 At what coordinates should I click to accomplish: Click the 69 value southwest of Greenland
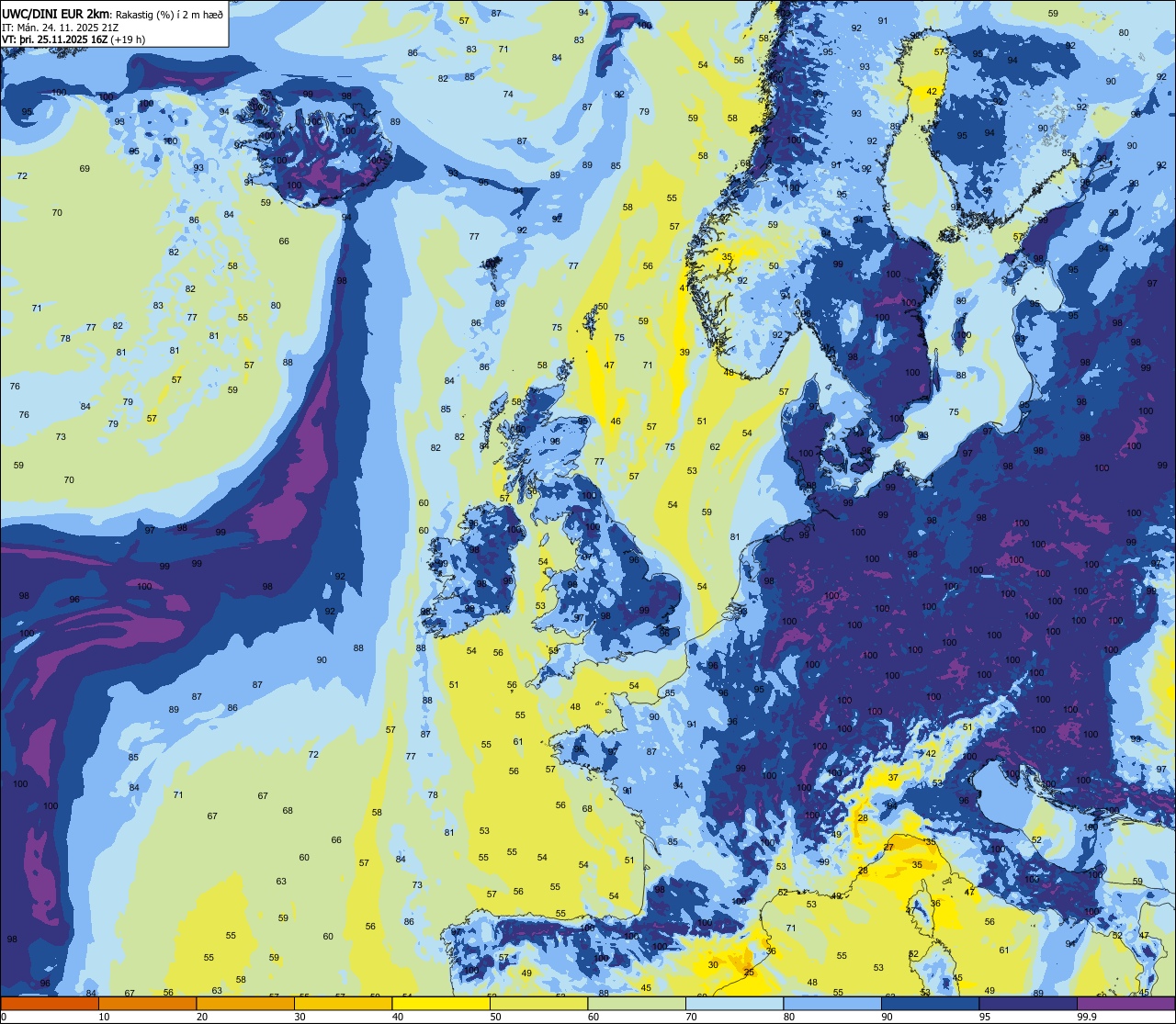coord(85,168)
